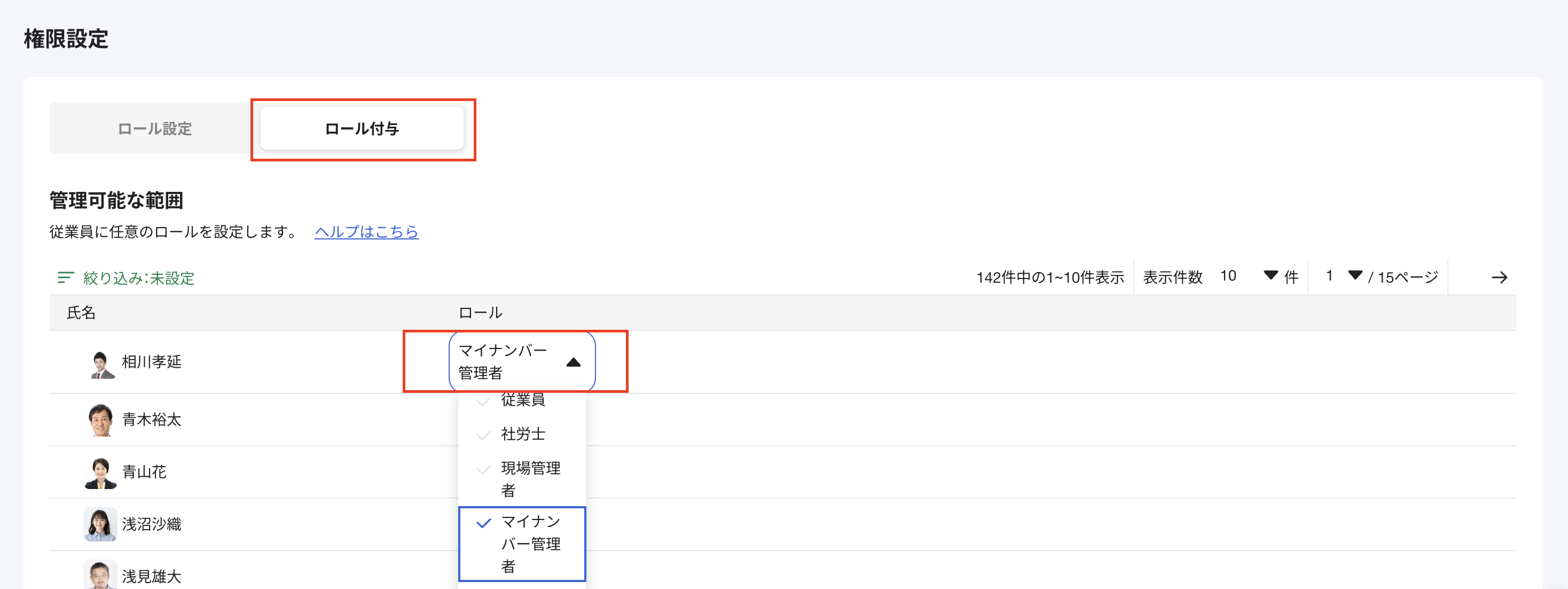Select the 従業員 role option
This screenshot has height=589, width=1568.
[522, 400]
